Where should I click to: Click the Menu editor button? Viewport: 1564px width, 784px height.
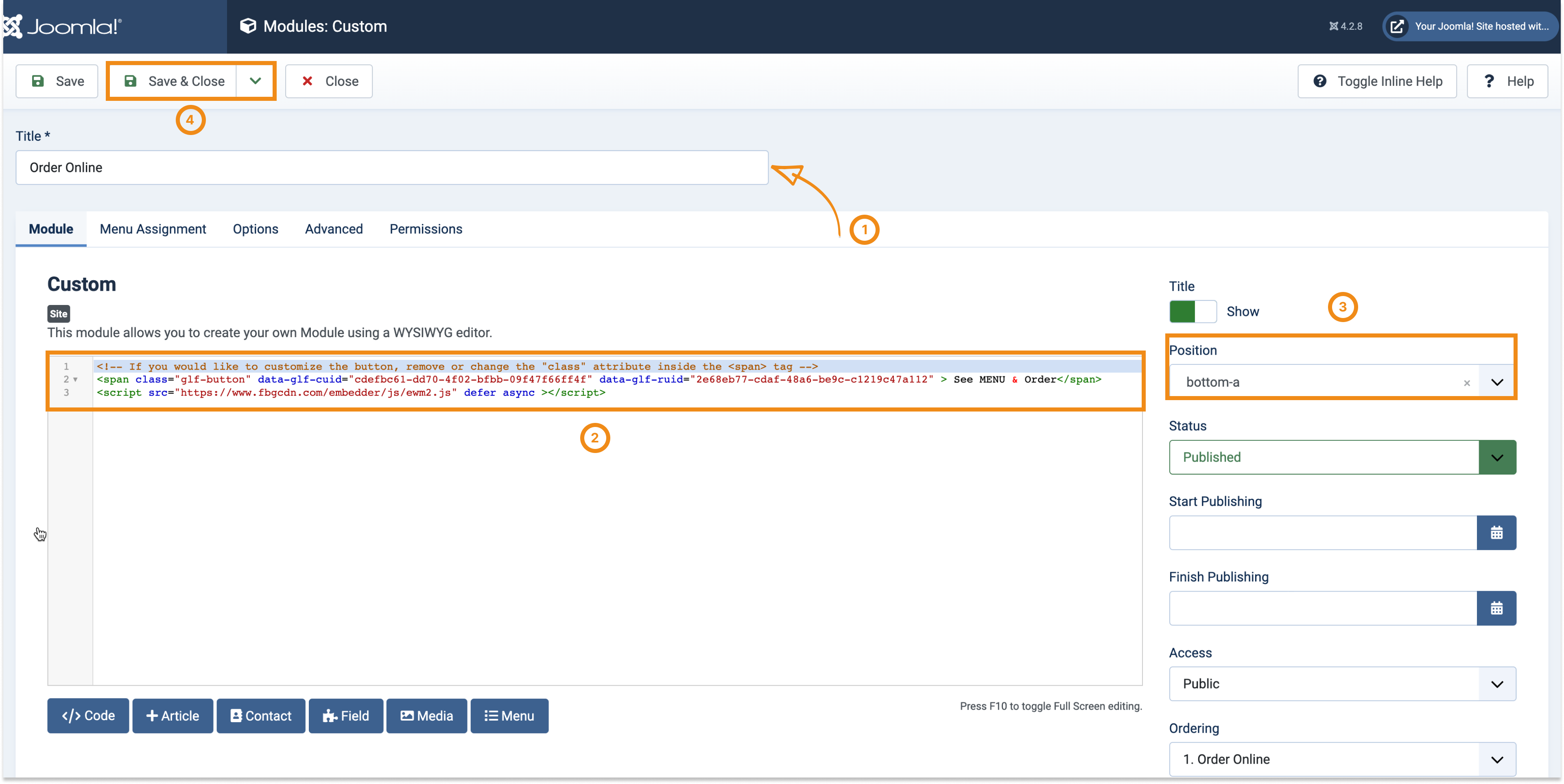pos(509,716)
